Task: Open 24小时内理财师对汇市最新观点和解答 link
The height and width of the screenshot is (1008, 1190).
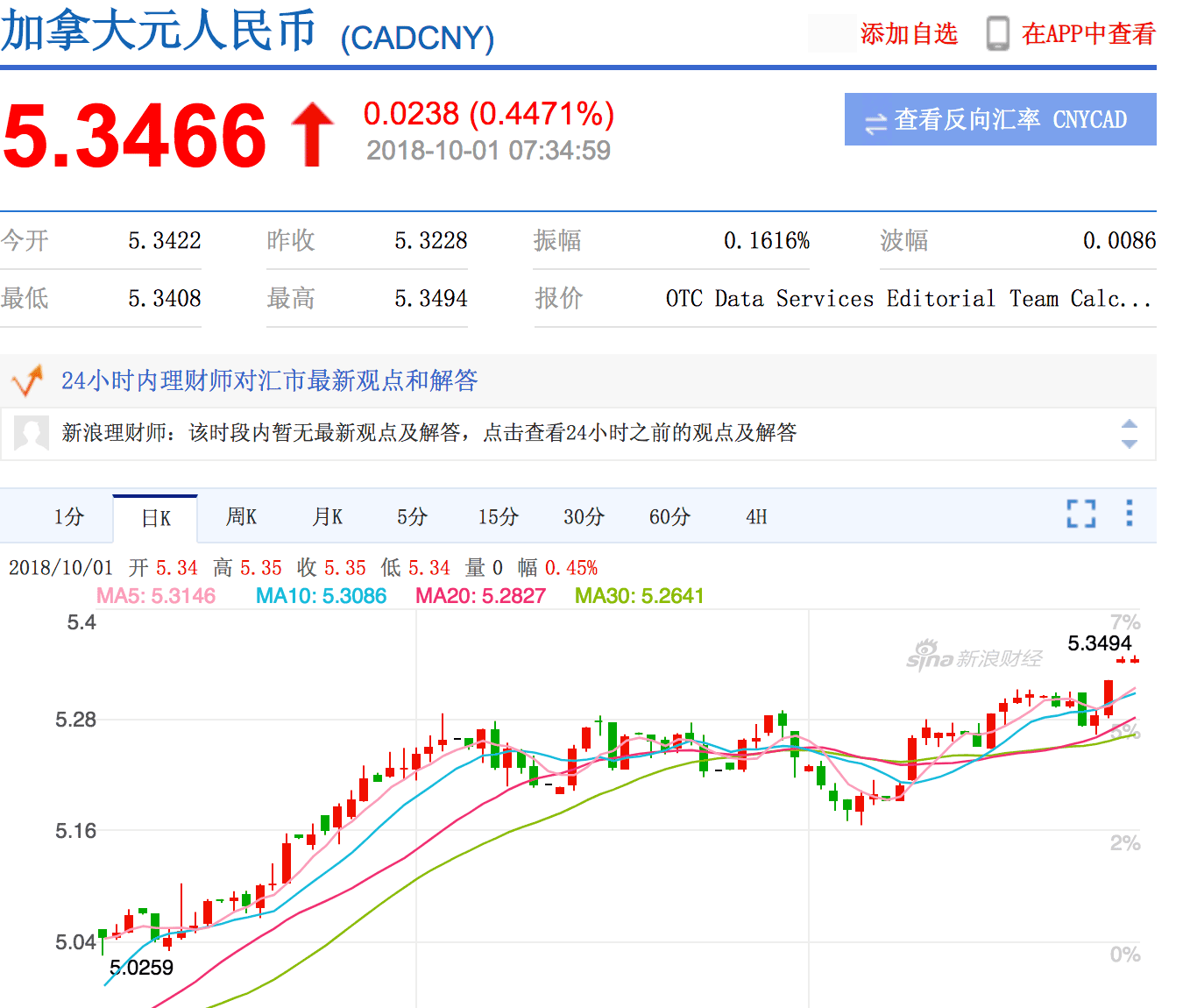Action: 269,380
